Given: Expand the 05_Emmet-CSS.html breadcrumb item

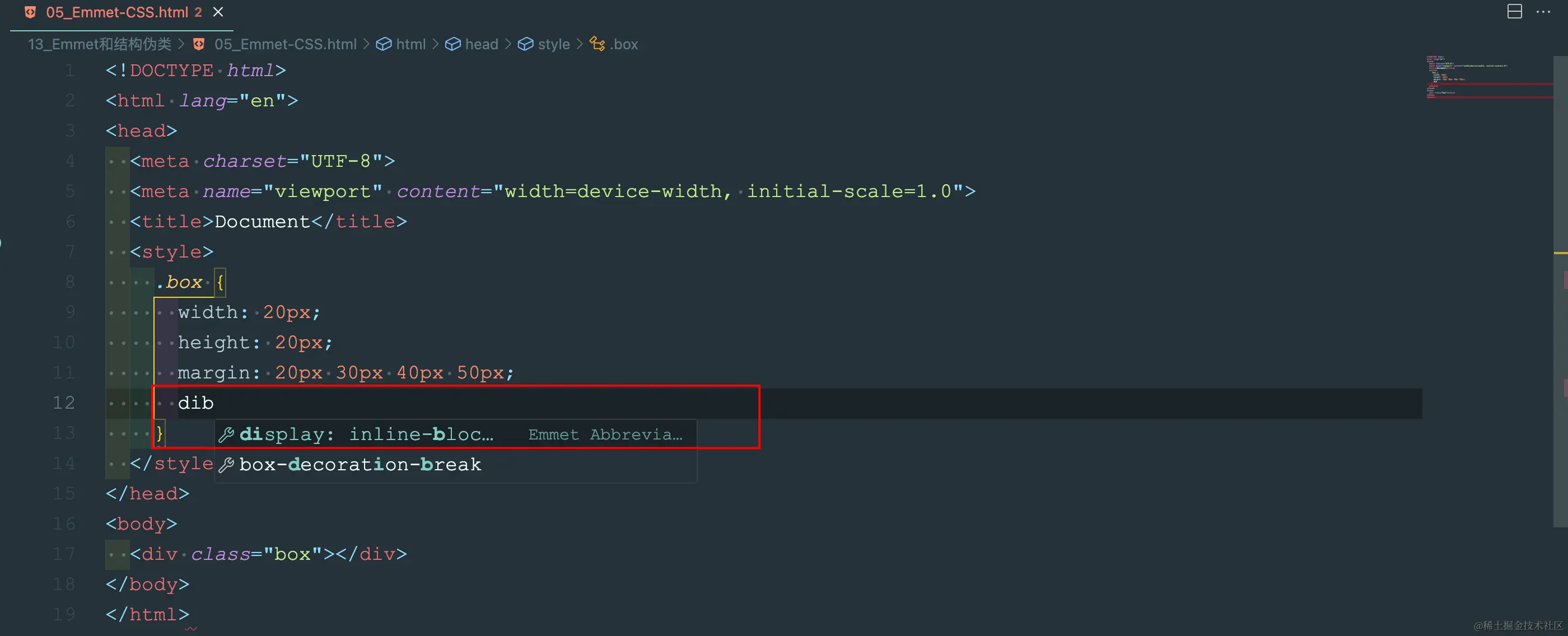Looking at the screenshot, I should coord(285,44).
